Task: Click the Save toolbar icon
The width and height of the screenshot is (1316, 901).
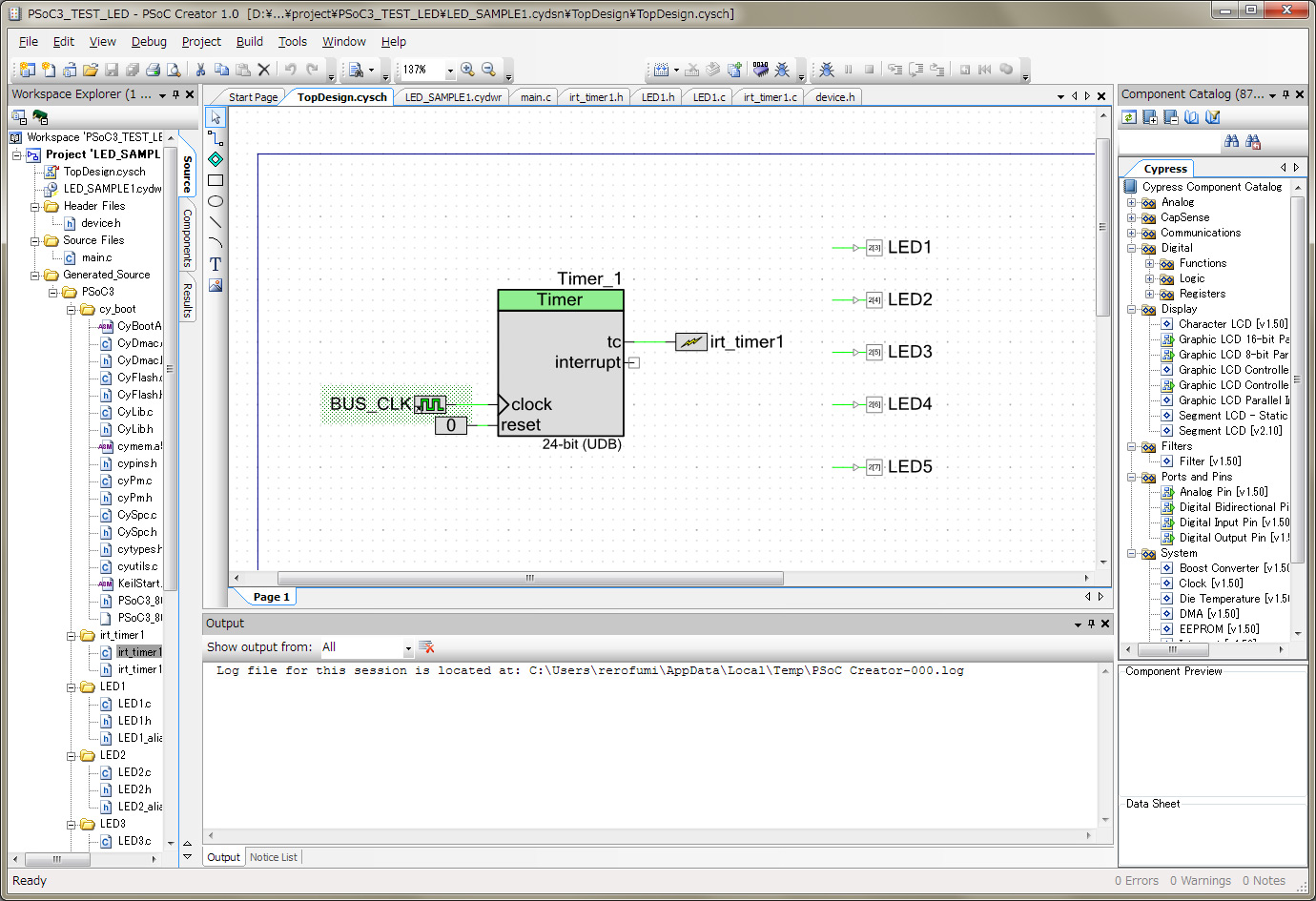Action: pos(112,70)
